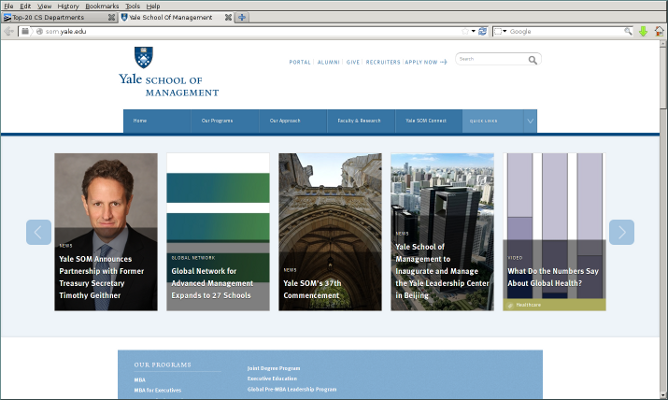Click the reload page icon
This screenshot has width=668, height=400.
point(482,31)
